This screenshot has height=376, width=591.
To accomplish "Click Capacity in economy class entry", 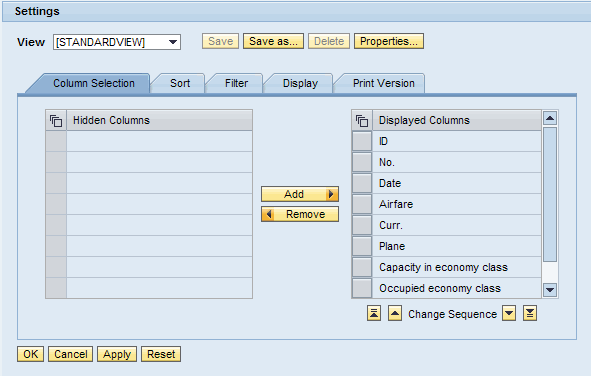I will pyautogui.click(x=457, y=267).
